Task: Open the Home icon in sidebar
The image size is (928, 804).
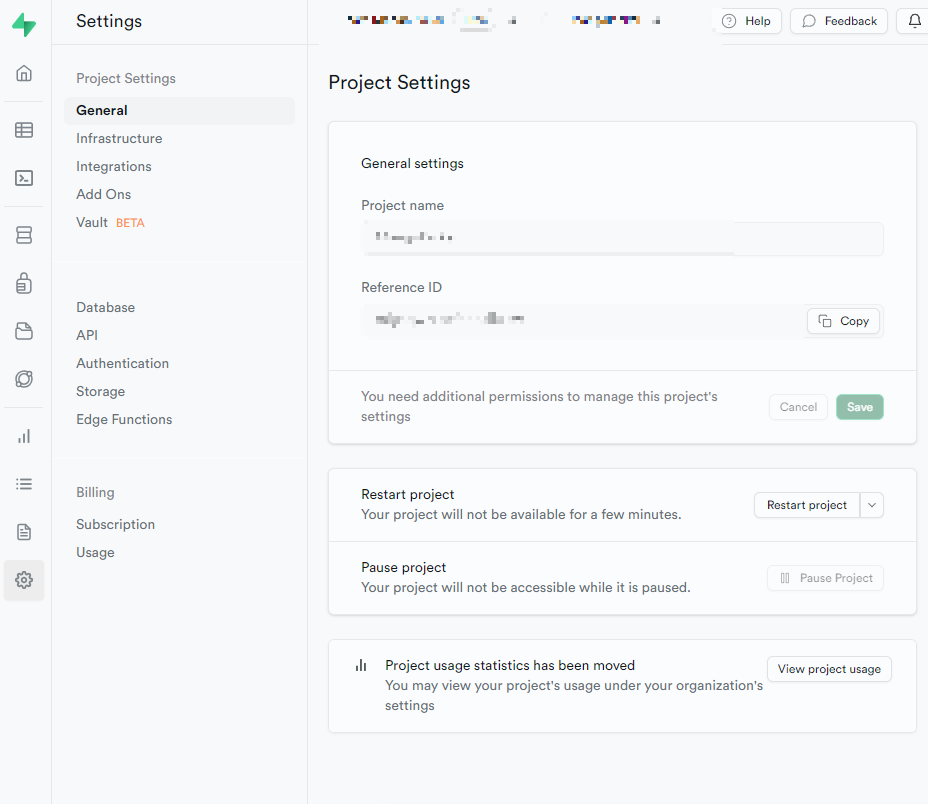Action: [x=24, y=73]
